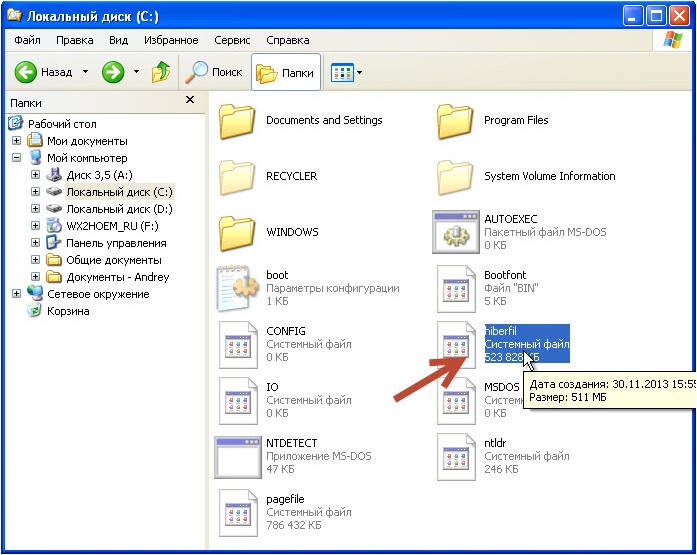Select Мои документы in tree
Screen dimensions: 697x555
pos(87,141)
